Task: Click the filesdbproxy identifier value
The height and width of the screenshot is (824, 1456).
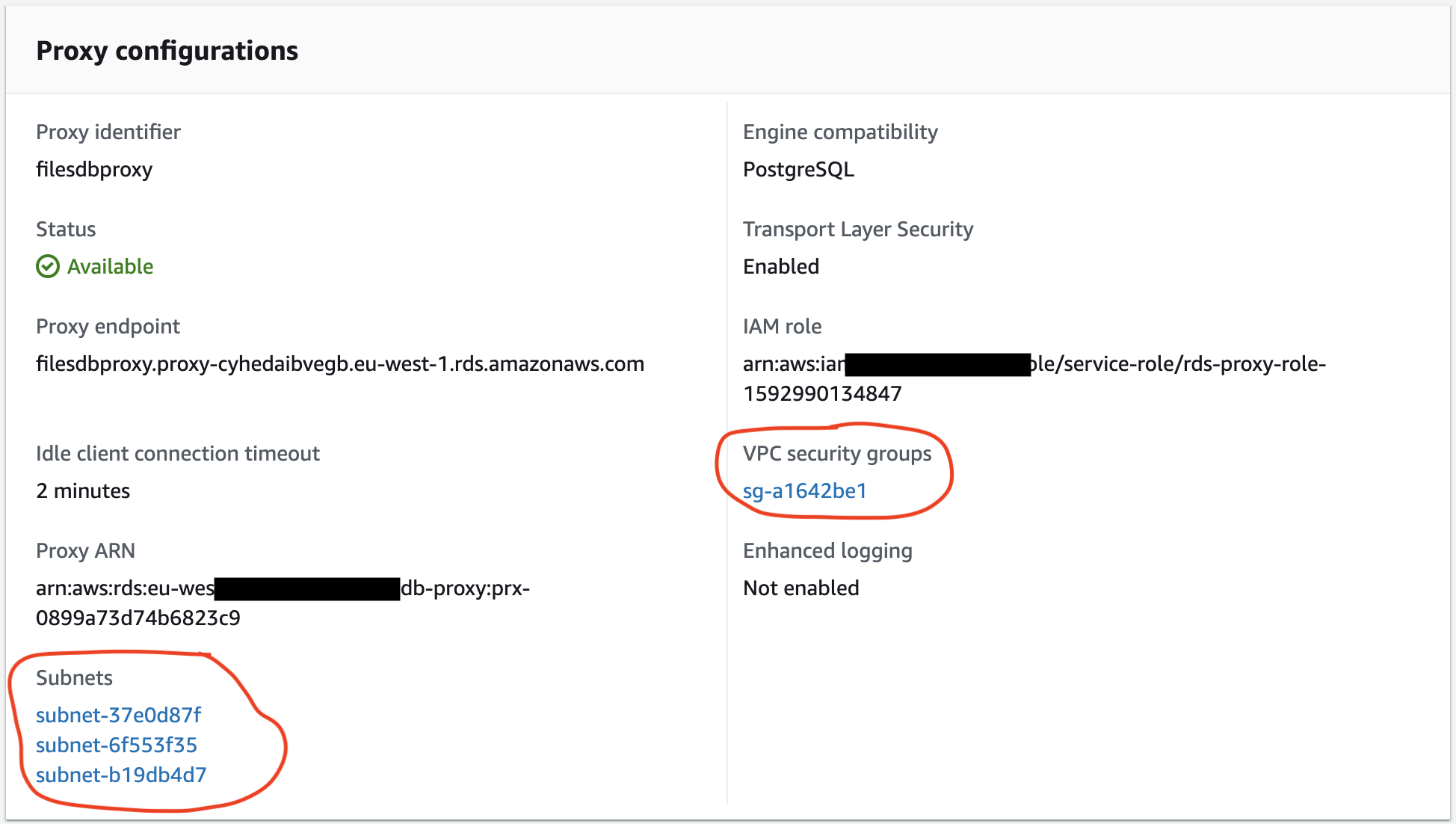Action: point(94,170)
